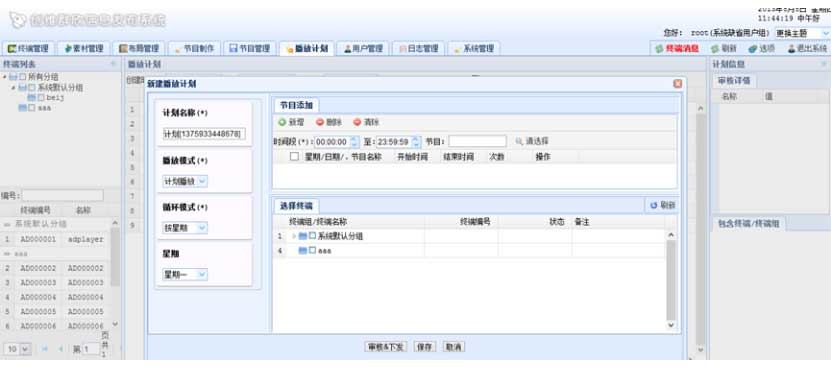Click the end time 23:59:59 spinner
Screen dimensions: 831x367
coord(416,142)
